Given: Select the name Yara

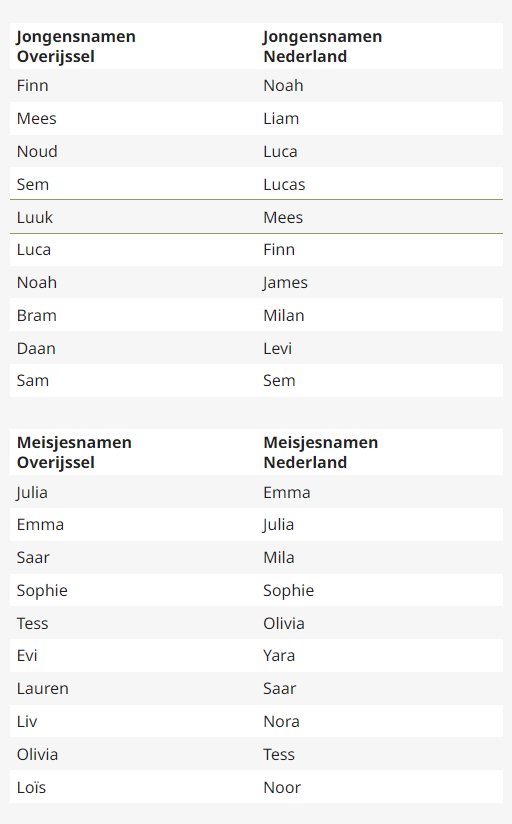Looking at the screenshot, I should 279,656.
